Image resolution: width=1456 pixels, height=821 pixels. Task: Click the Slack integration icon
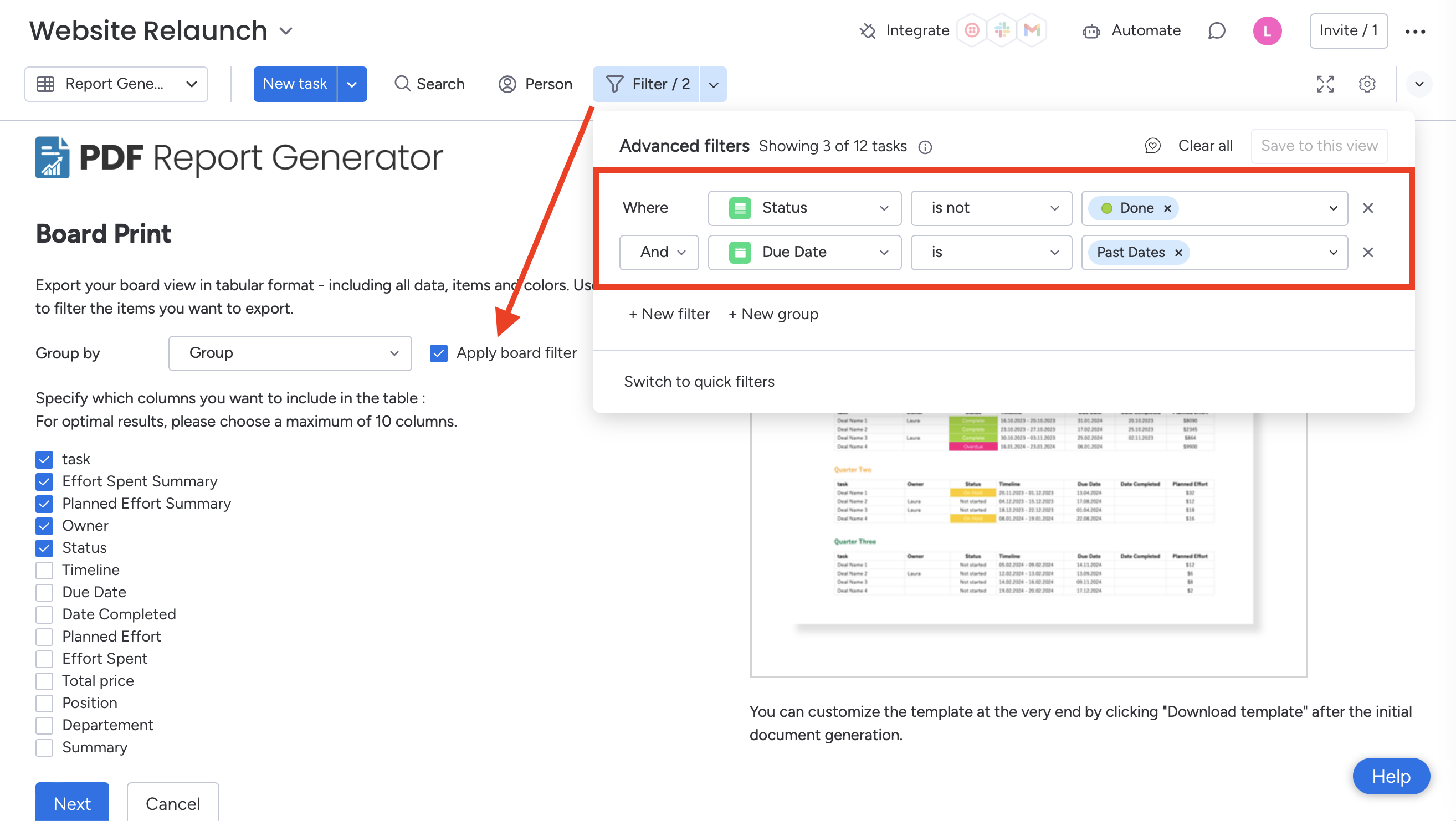coord(1002,30)
